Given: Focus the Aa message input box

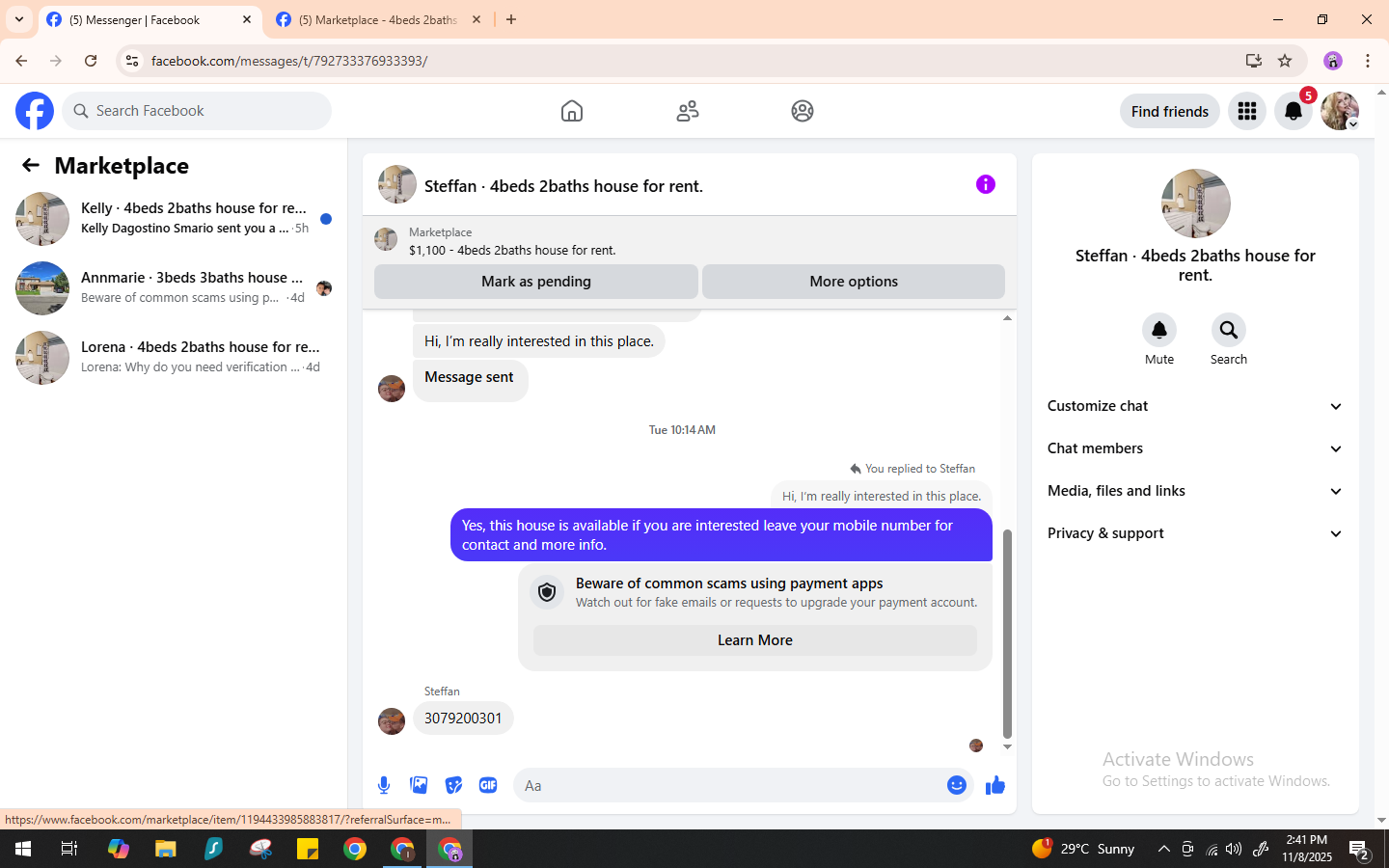Looking at the screenshot, I should 729,785.
